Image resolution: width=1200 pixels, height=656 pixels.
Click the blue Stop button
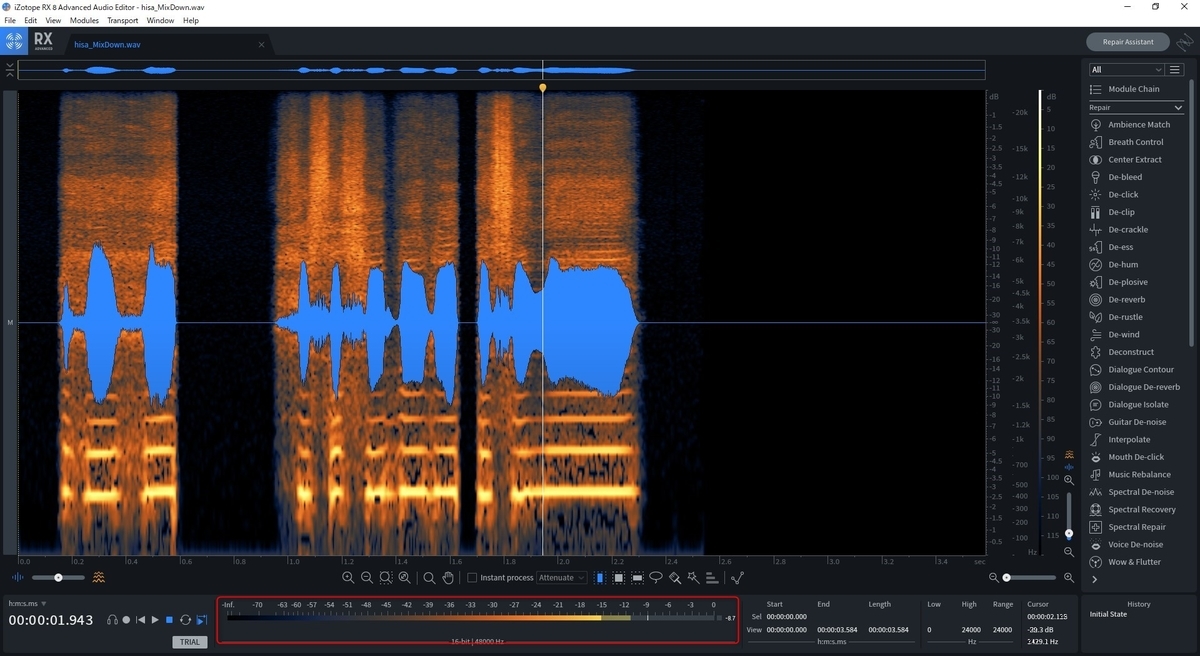[170, 620]
